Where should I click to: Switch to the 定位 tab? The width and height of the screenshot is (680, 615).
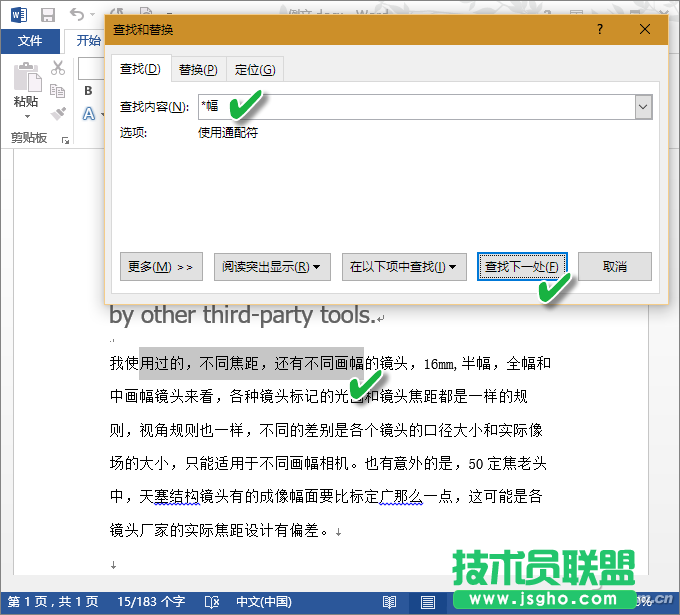tap(255, 69)
